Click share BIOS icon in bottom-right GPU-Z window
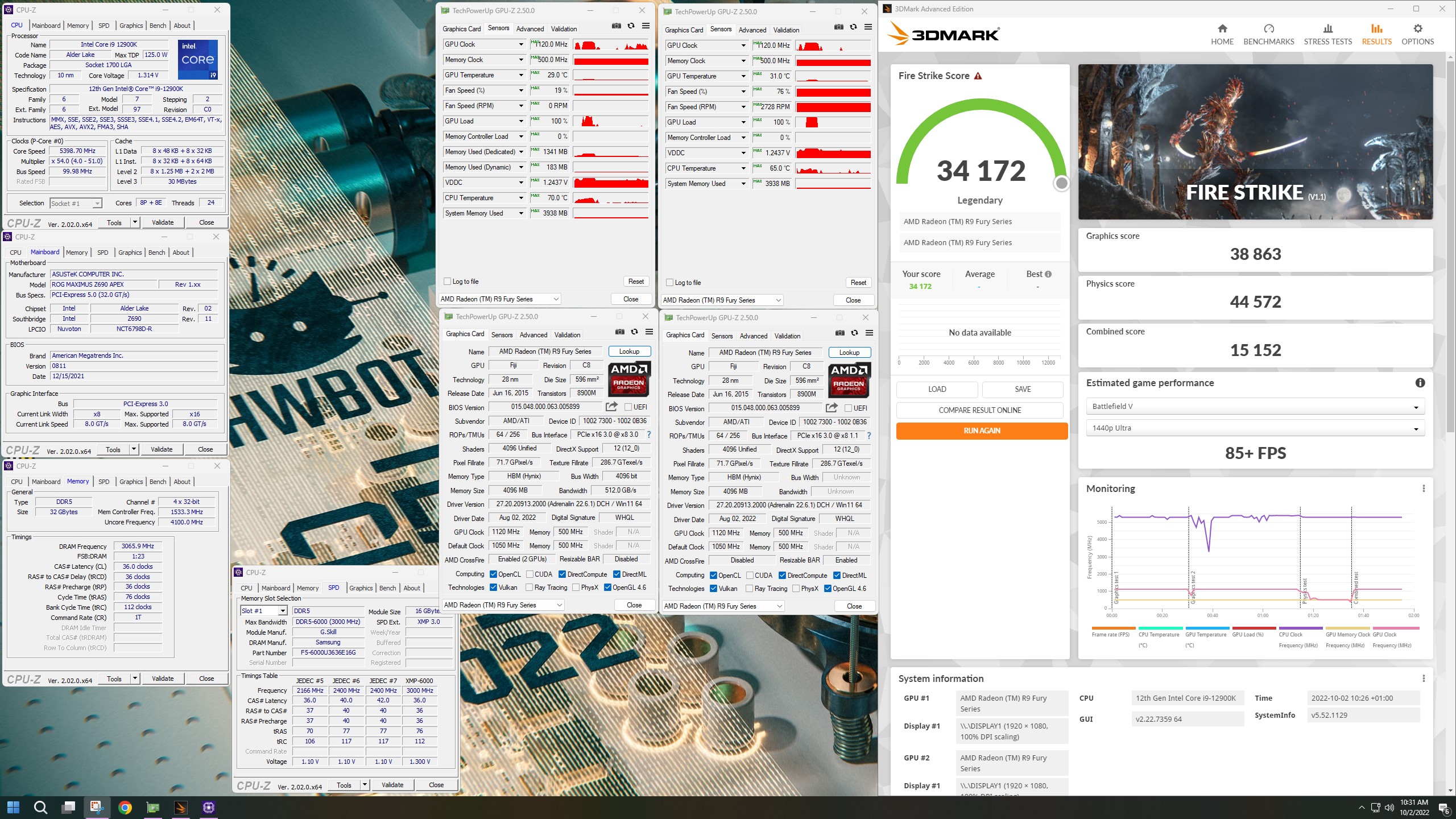 [832, 408]
